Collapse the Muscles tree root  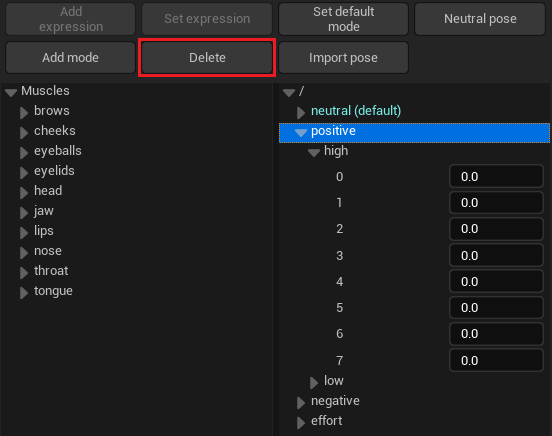tap(11, 93)
